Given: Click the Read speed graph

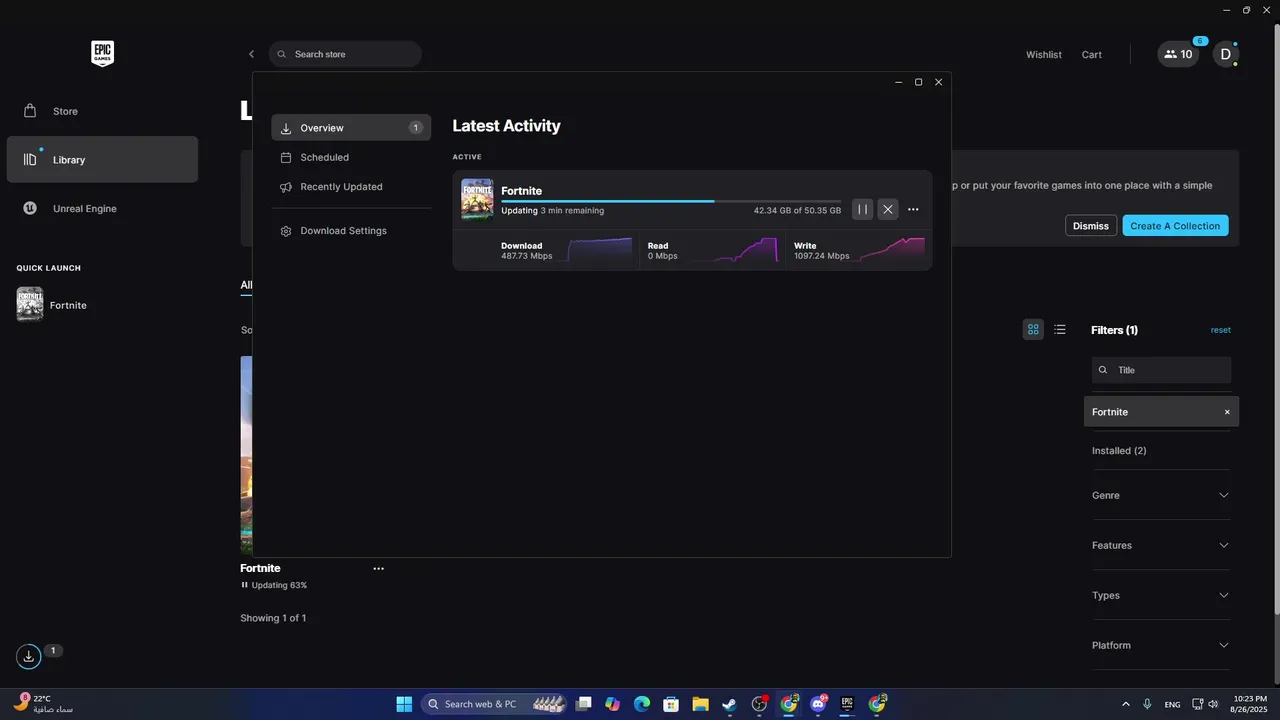Looking at the screenshot, I should (735, 250).
